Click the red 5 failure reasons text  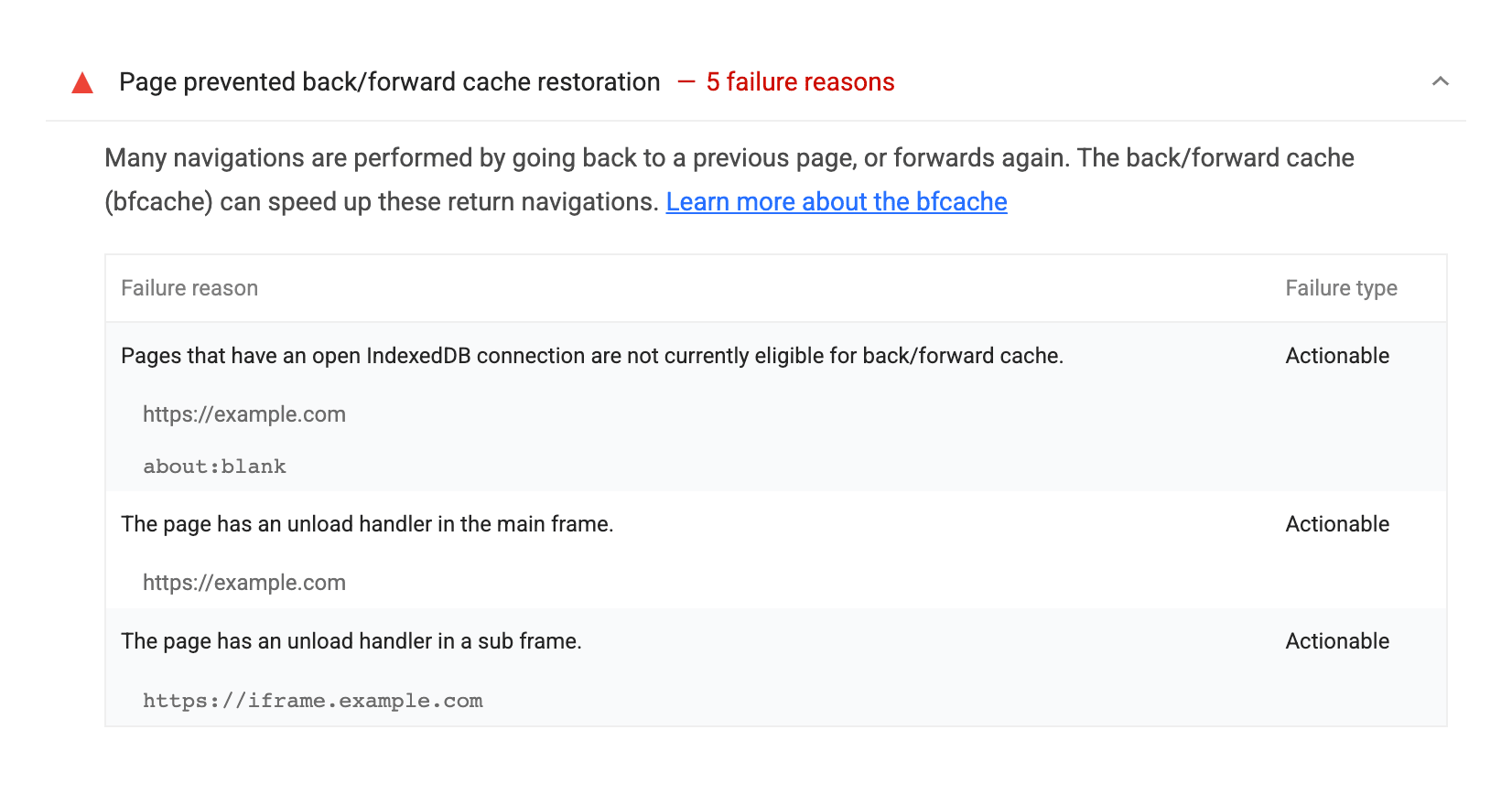(x=800, y=82)
